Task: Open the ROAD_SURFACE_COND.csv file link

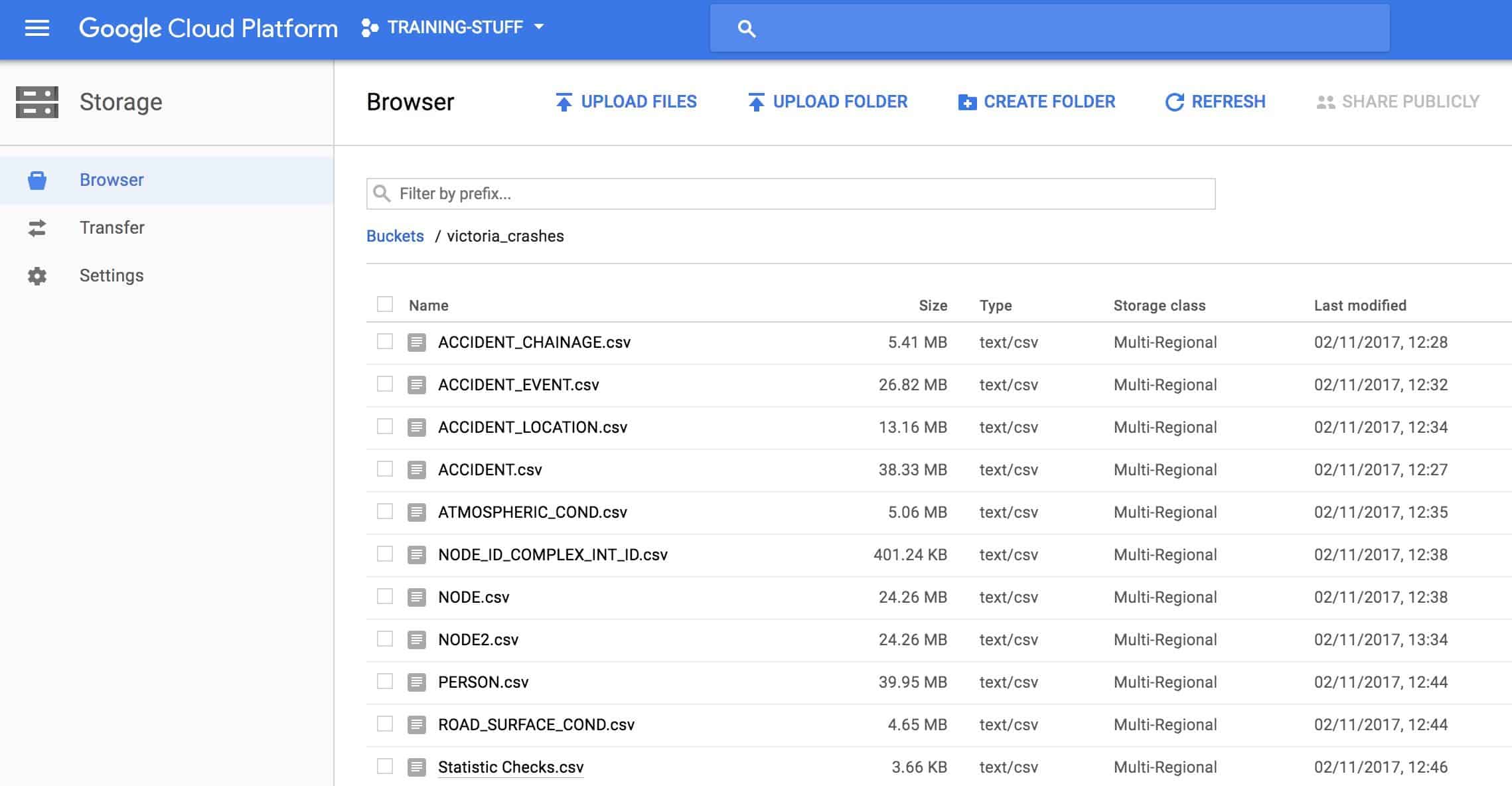Action: pos(536,725)
